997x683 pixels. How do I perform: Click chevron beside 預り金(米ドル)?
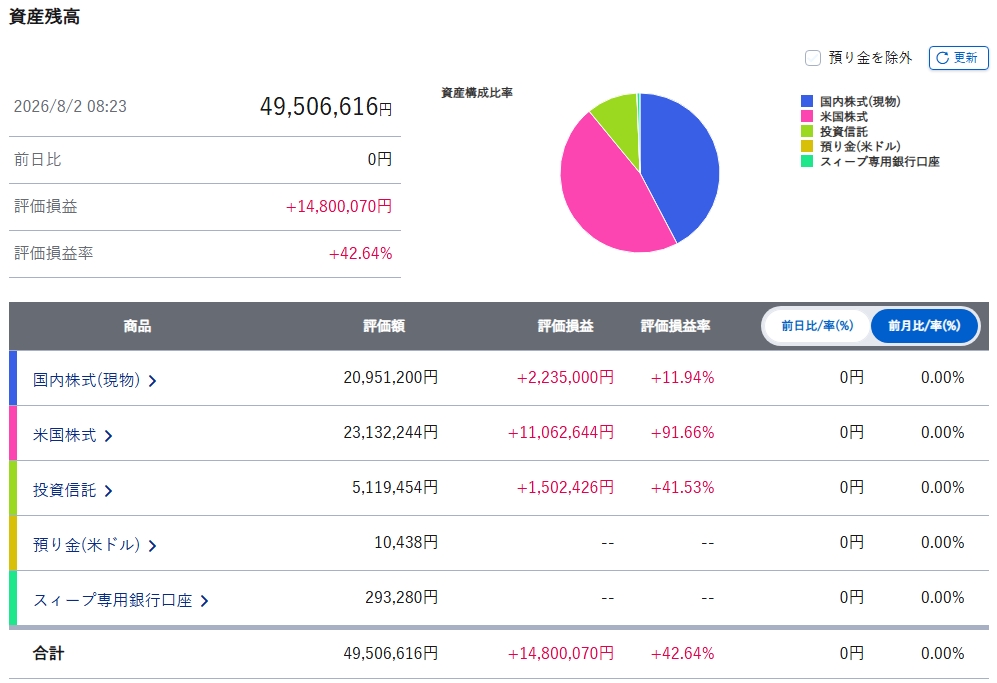click(x=153, y=546)
